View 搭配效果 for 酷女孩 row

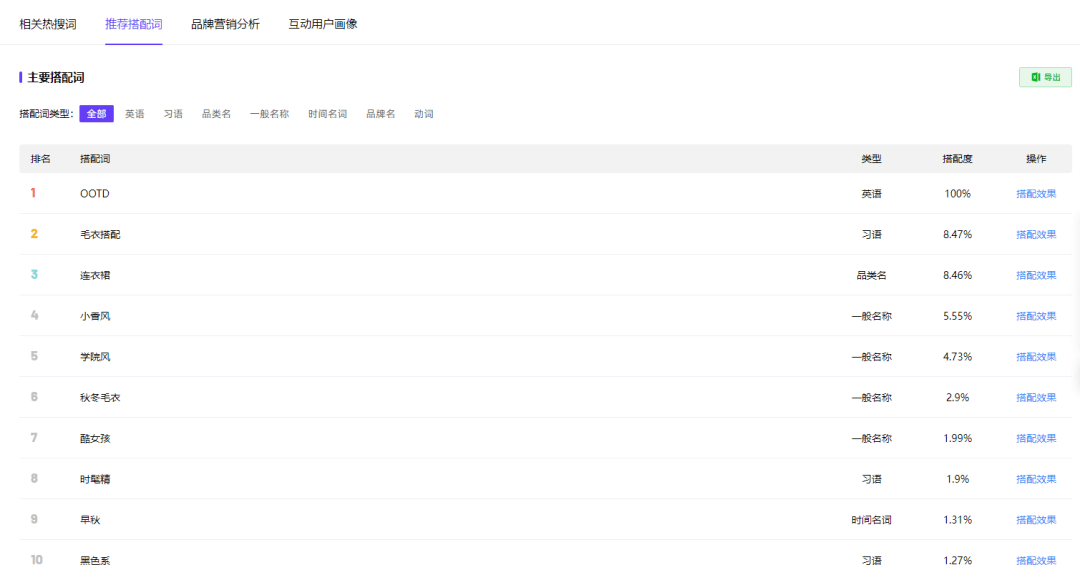(x=1036, y=438)
